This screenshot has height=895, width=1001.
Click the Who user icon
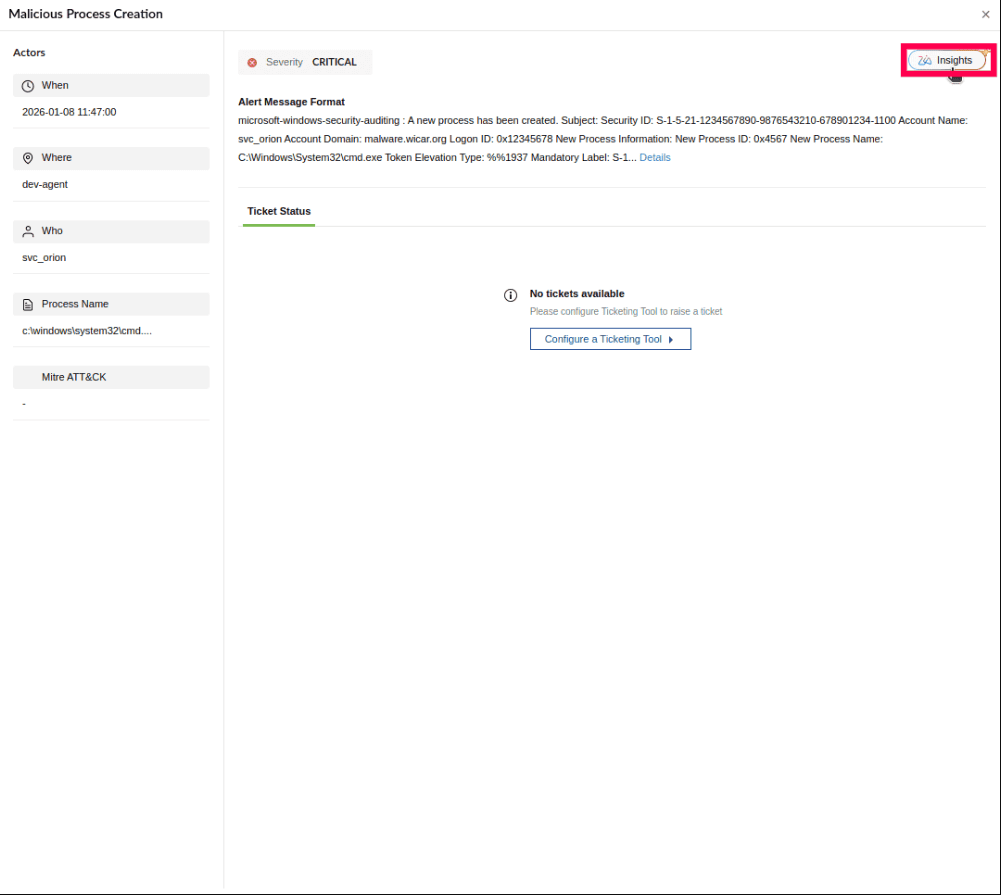click(x=27, y=231)
